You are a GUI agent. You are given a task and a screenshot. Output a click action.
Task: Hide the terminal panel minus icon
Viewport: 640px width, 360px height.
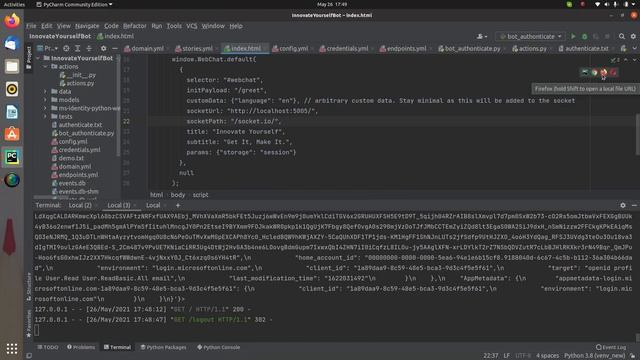634,205
